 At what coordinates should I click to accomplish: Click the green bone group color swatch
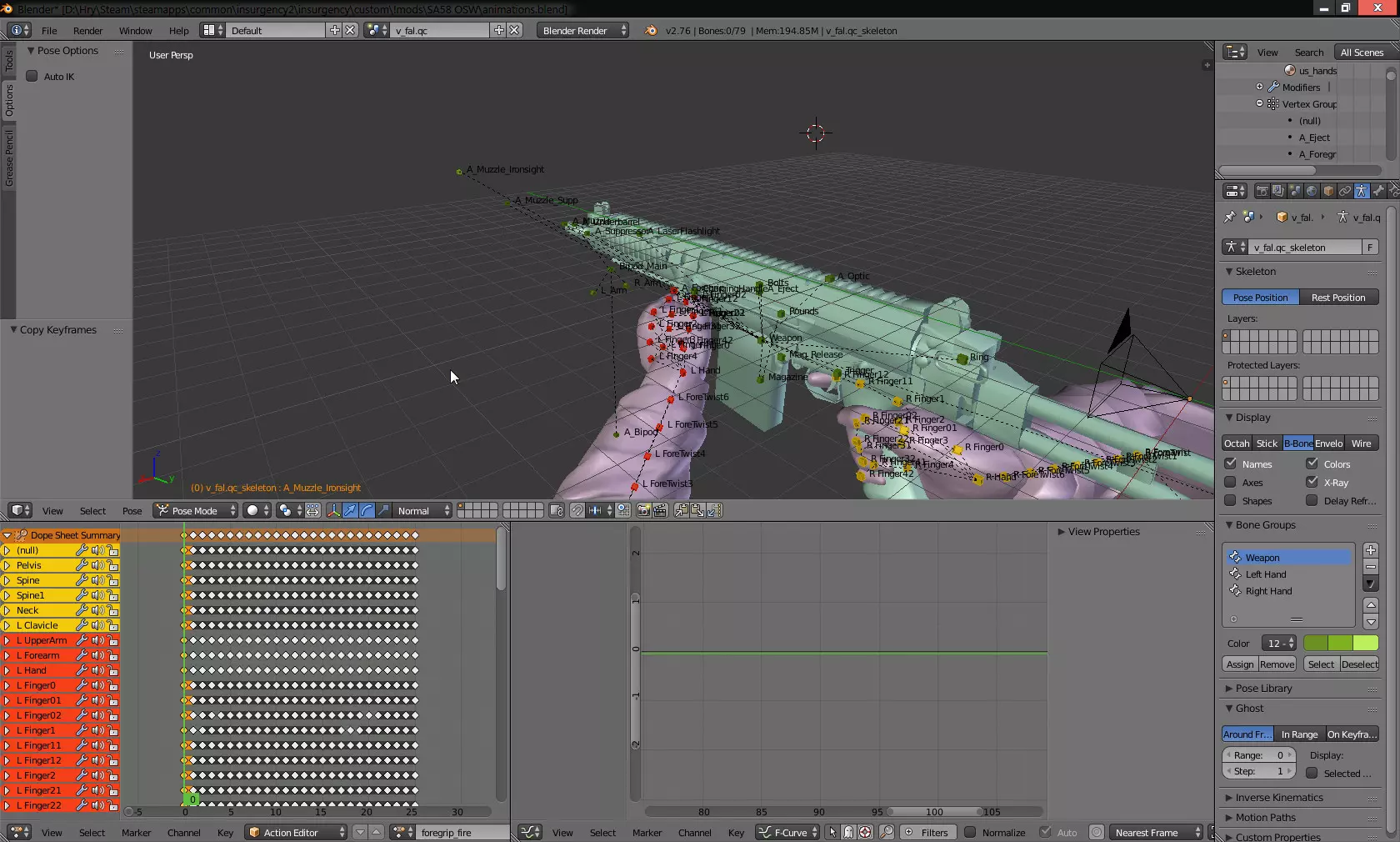pos(1340,643)
